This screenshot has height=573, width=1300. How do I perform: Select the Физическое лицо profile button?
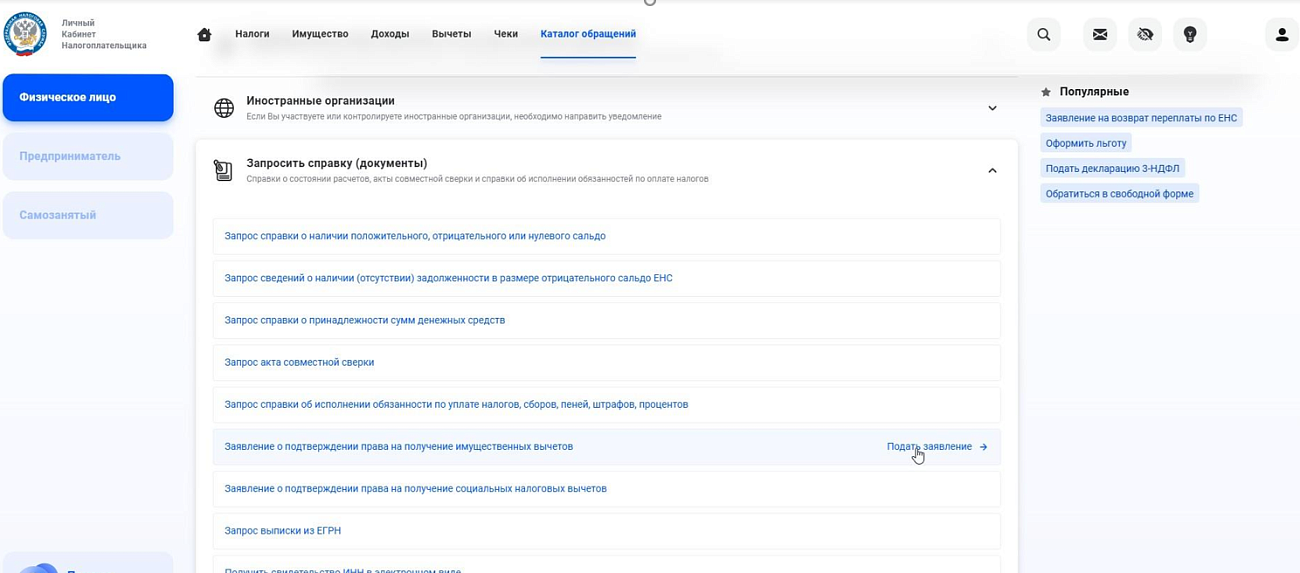[x=88, y=97]
